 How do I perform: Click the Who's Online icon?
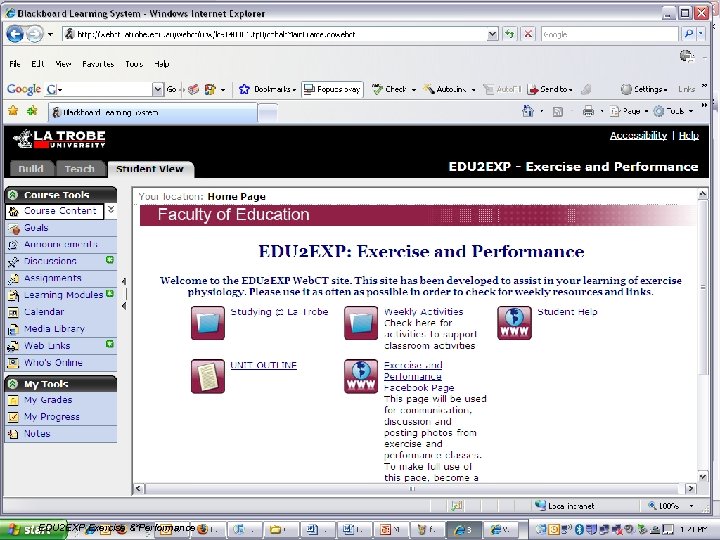[14, 363]
